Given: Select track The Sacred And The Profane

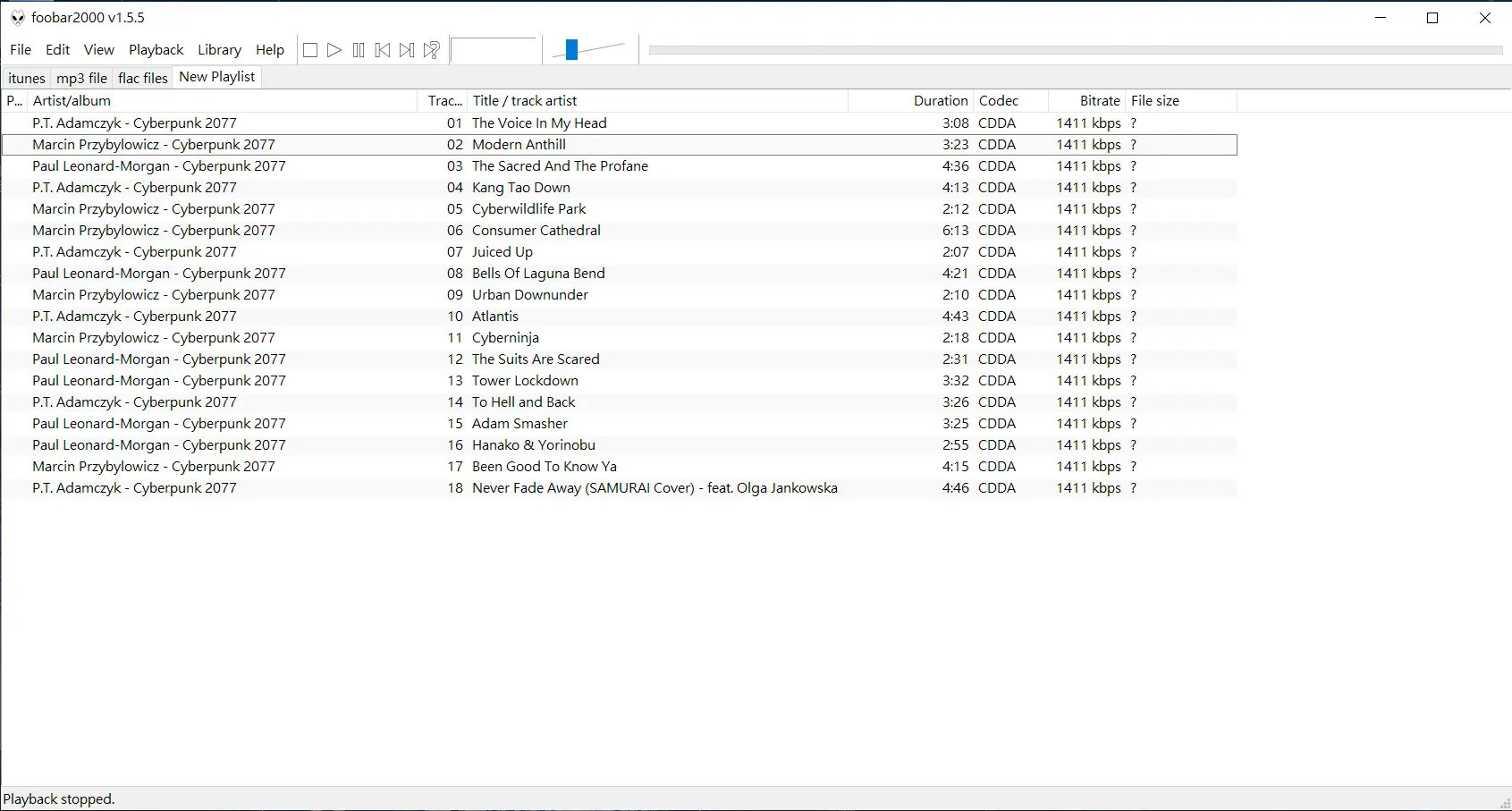Looking at the screenshot, I should 620,166.
